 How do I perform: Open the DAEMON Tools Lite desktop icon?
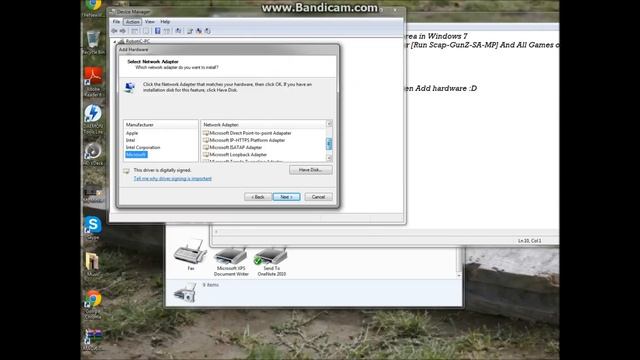pos(93,119)
